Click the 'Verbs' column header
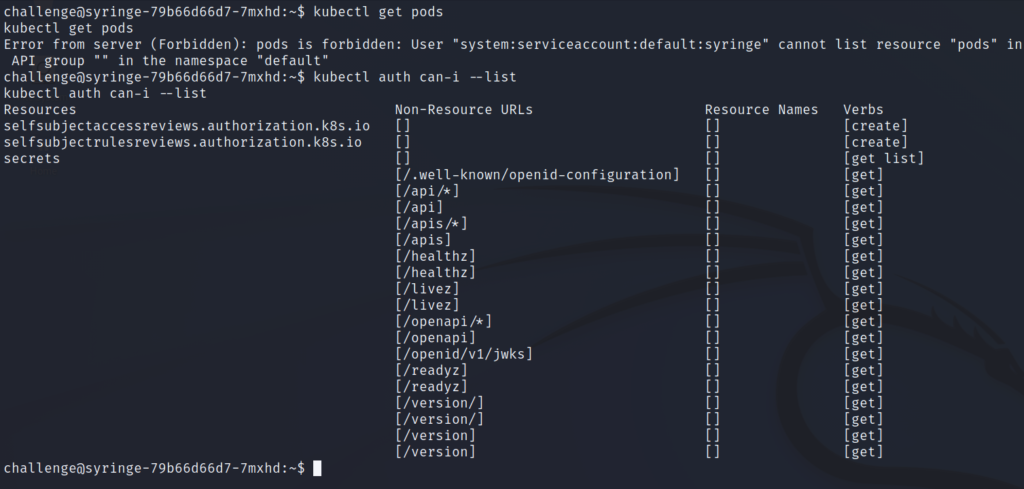Image resolution: width=1024 pixels, height=489 pixels. pos(863,110)
